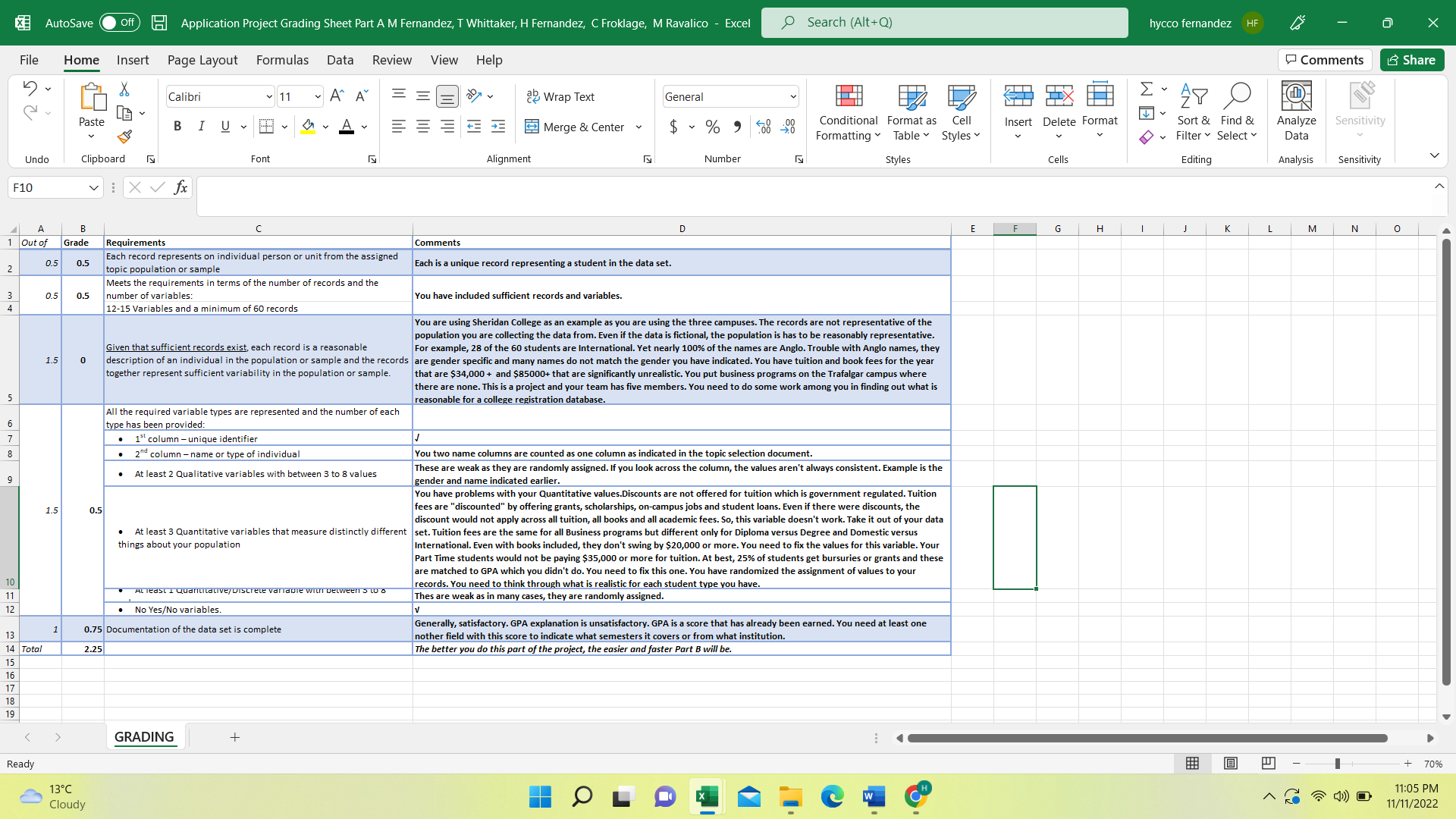Increase the decimal places

coord(764,127)
